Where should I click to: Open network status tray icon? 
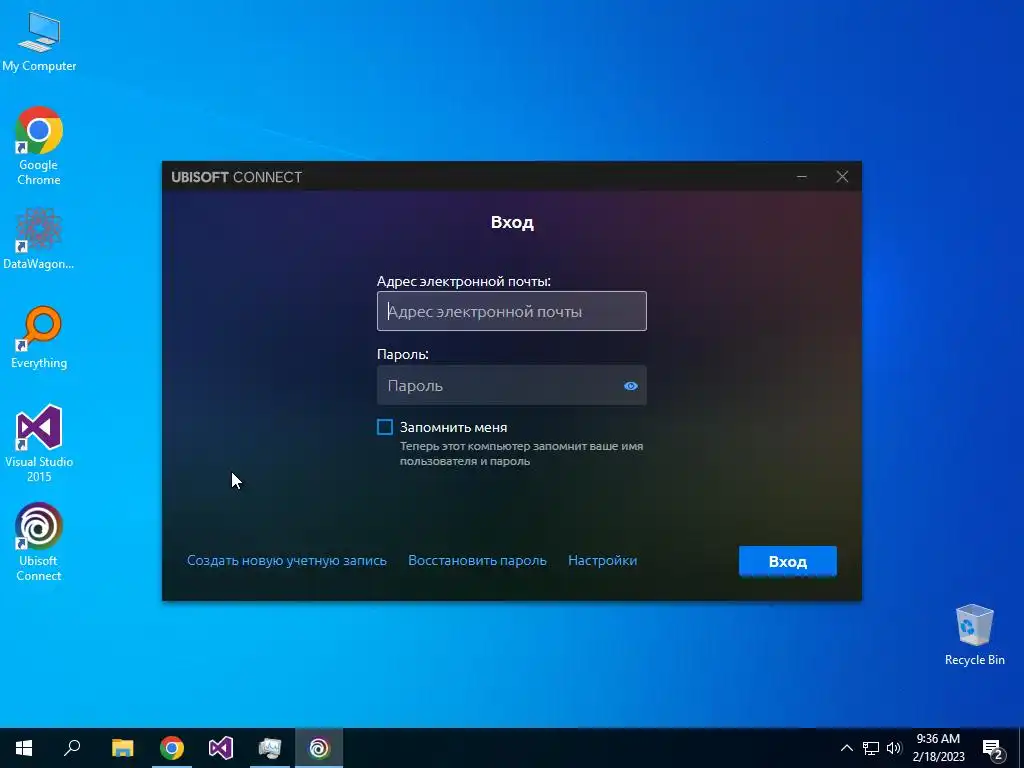click(x=871, y=748)
